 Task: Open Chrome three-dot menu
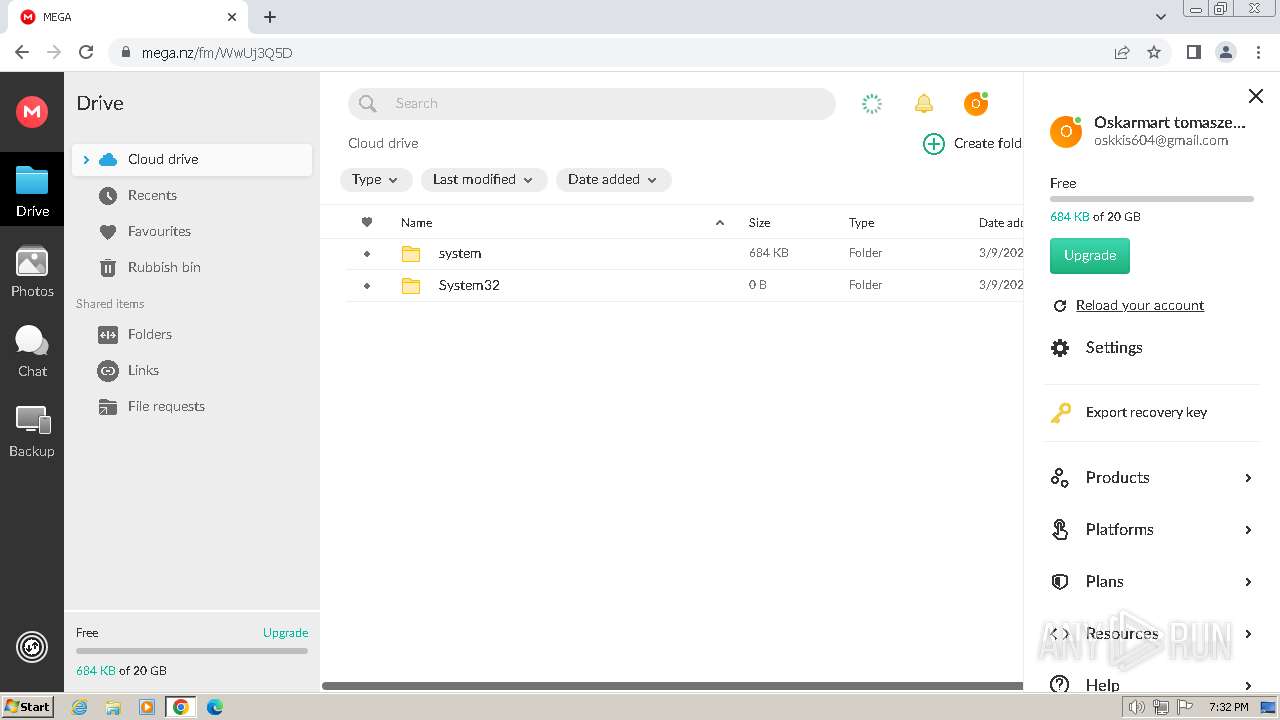click(x=1258, y=52)
